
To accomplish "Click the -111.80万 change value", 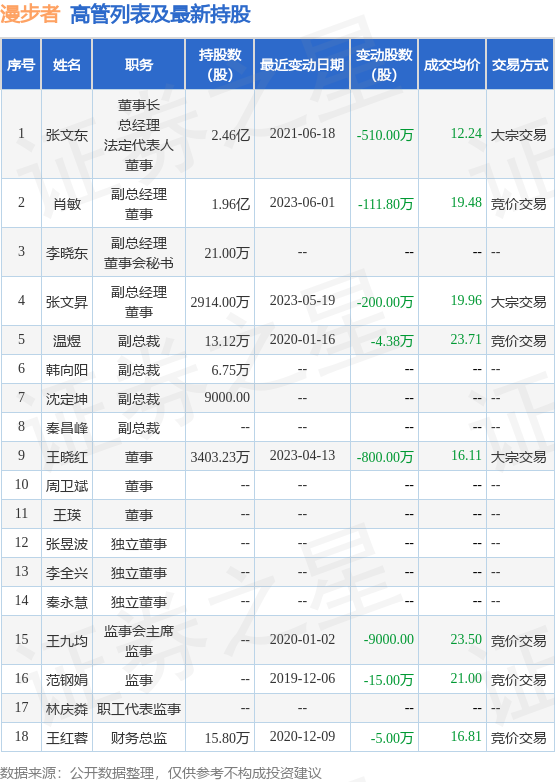I will [385, 203].
